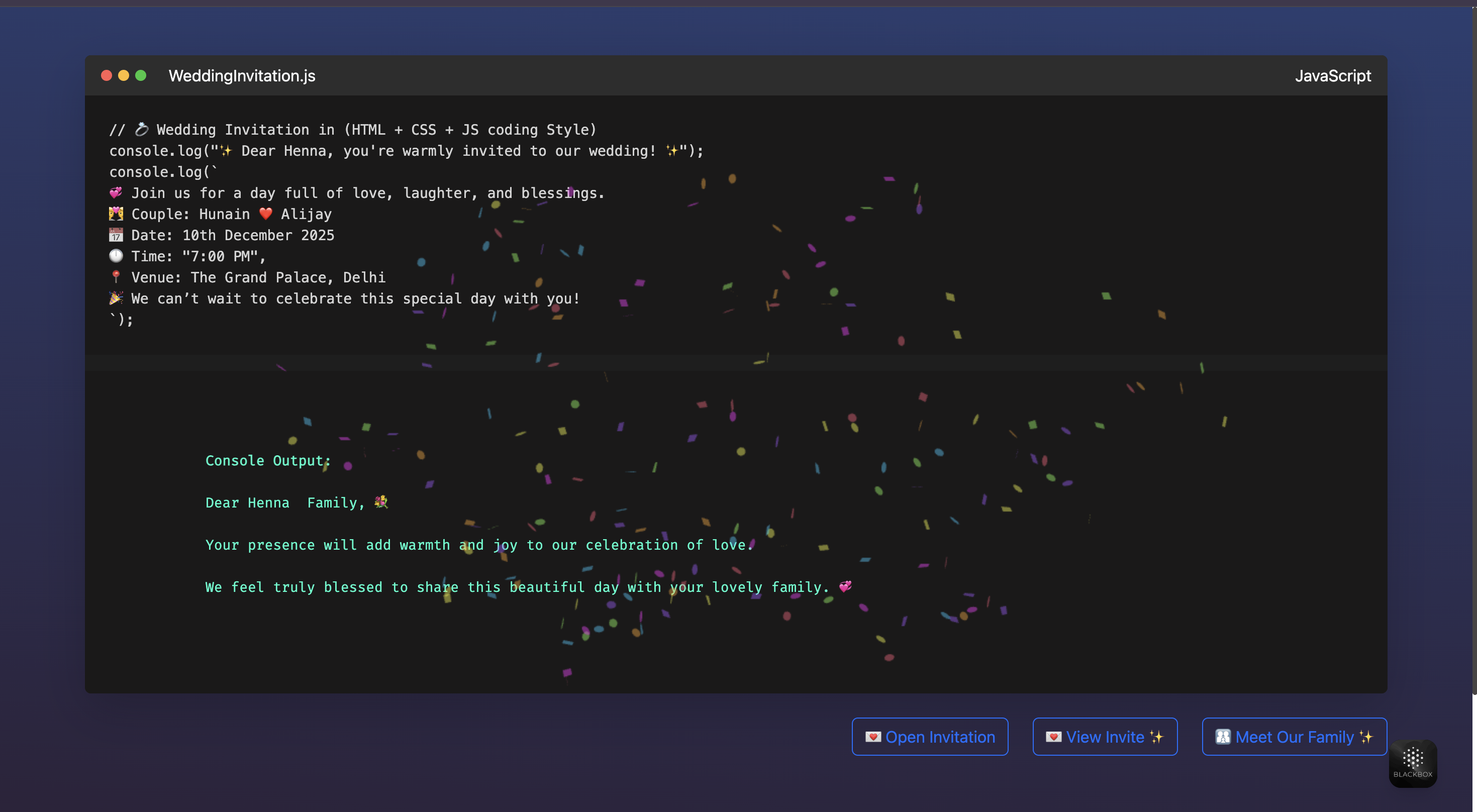Click the View Invite button
The height and width of the screenshot is (812, 1477).
pyautogui.click(x=1105, y=736)
